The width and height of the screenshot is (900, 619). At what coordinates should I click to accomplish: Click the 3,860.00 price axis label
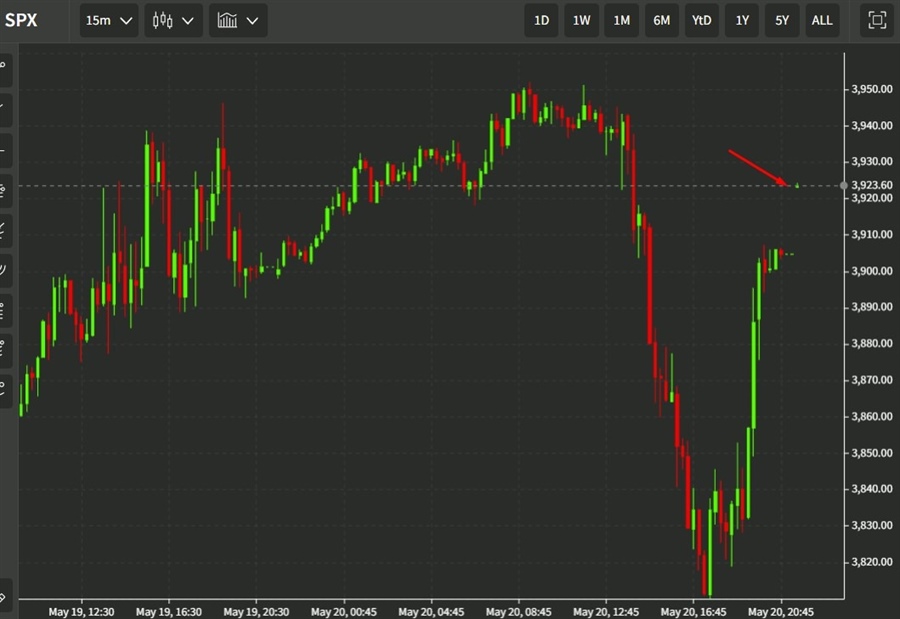click(872, 416)
